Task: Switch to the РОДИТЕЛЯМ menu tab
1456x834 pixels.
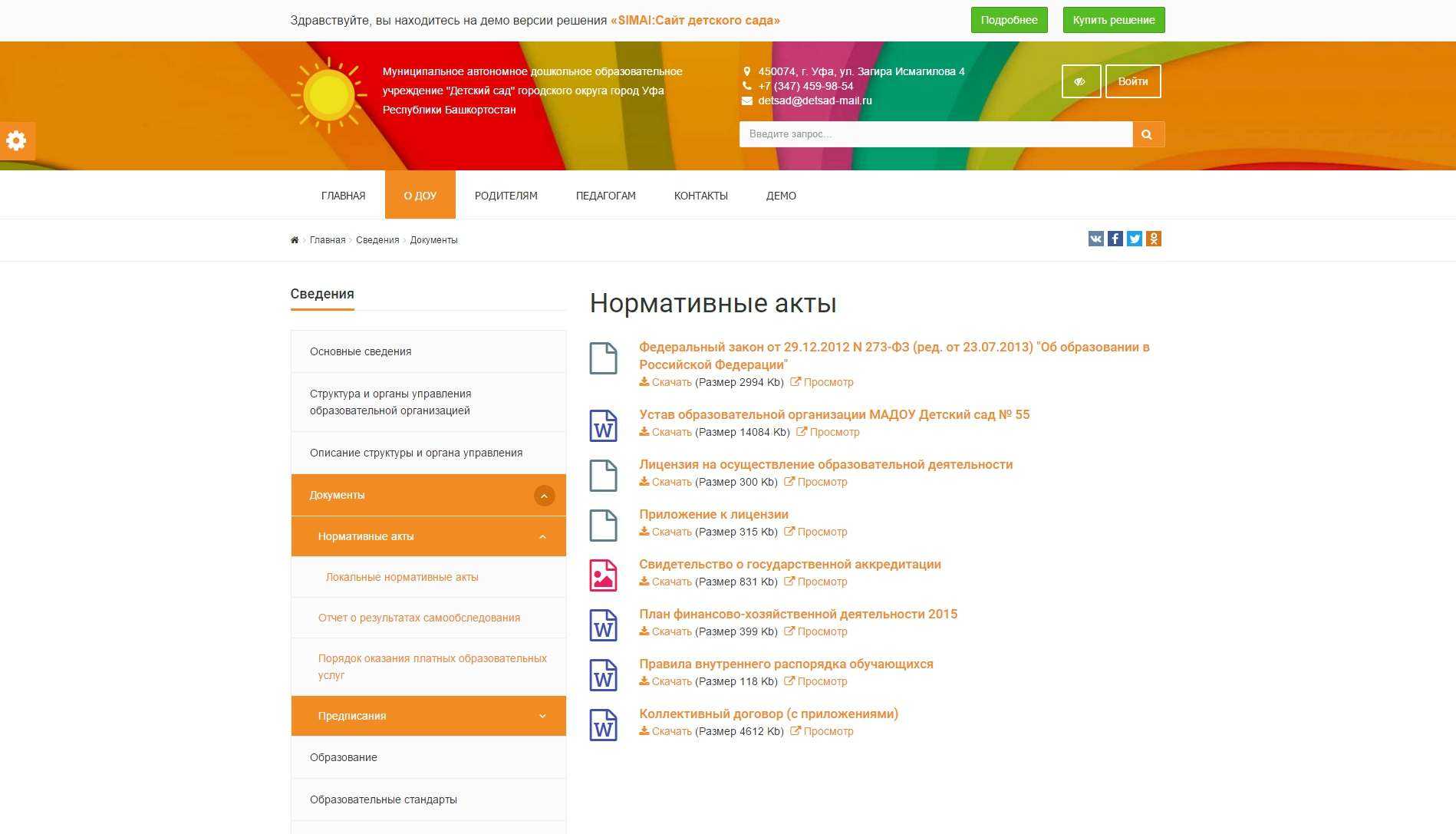Action: pyautogui.click(x=506, y=196)
